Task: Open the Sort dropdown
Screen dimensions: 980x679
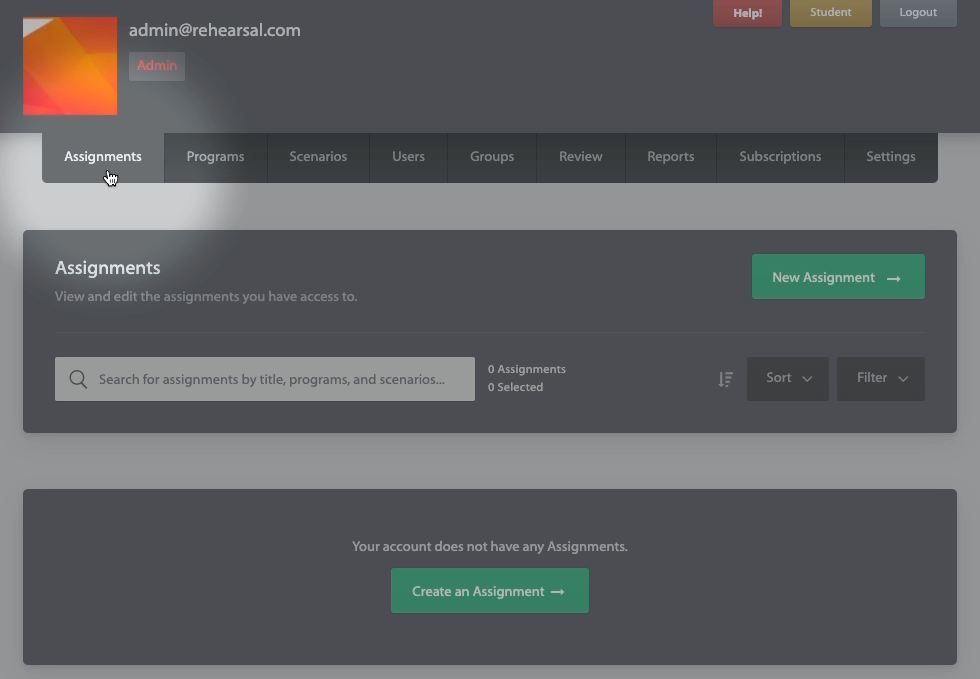Action: (788, 379)
